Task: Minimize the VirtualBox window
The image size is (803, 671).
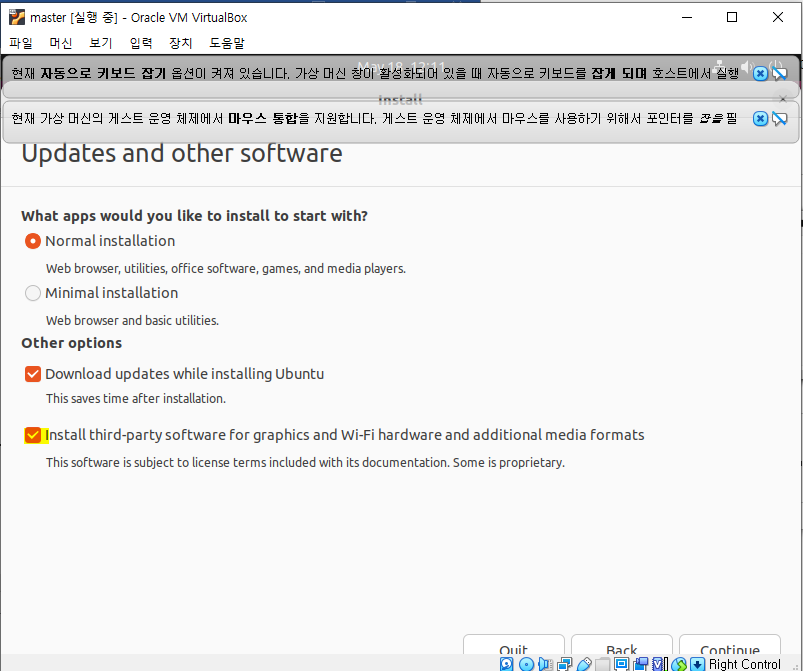Action: [x=687, y=17]
